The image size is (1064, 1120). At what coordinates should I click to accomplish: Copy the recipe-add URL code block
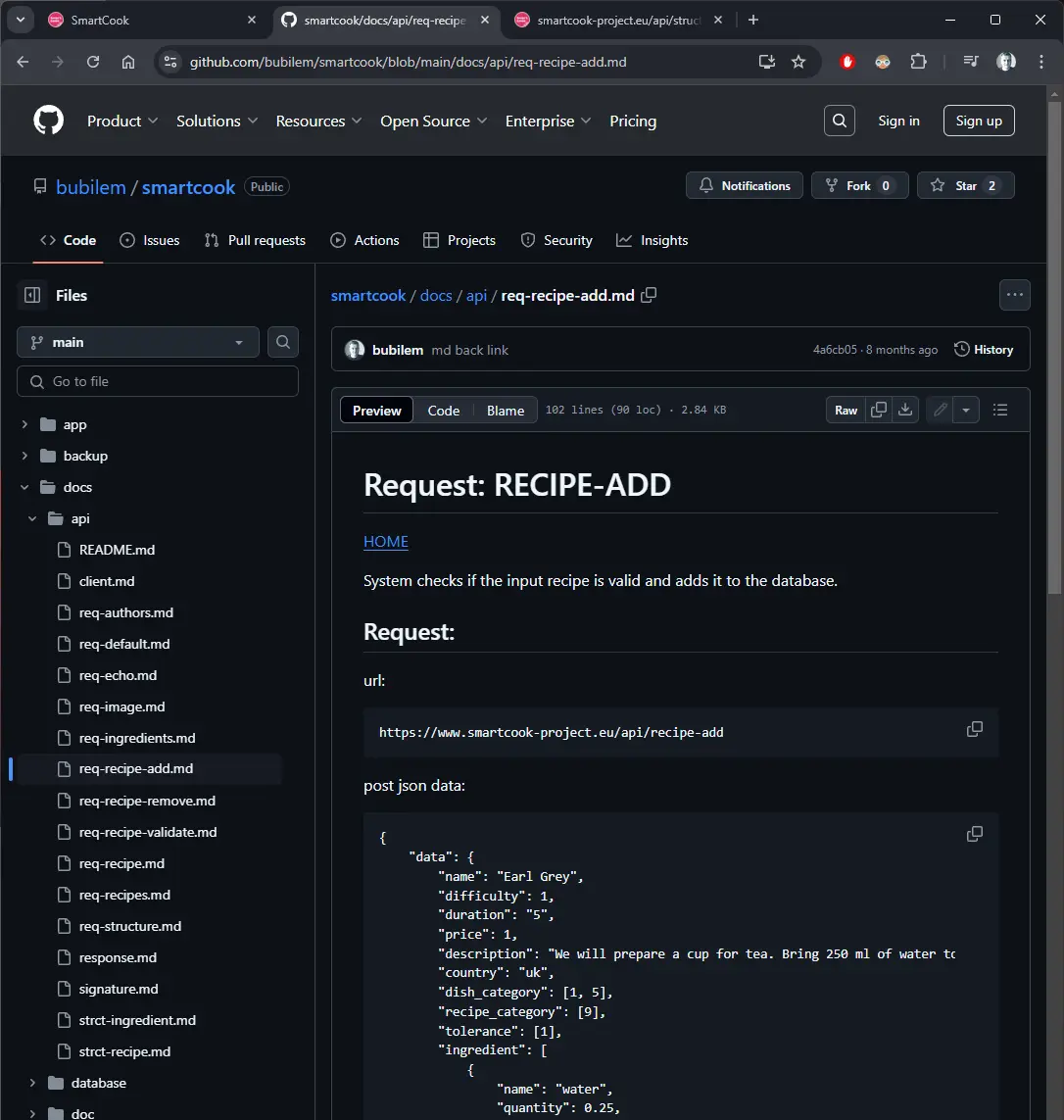(x=974, y=729)
